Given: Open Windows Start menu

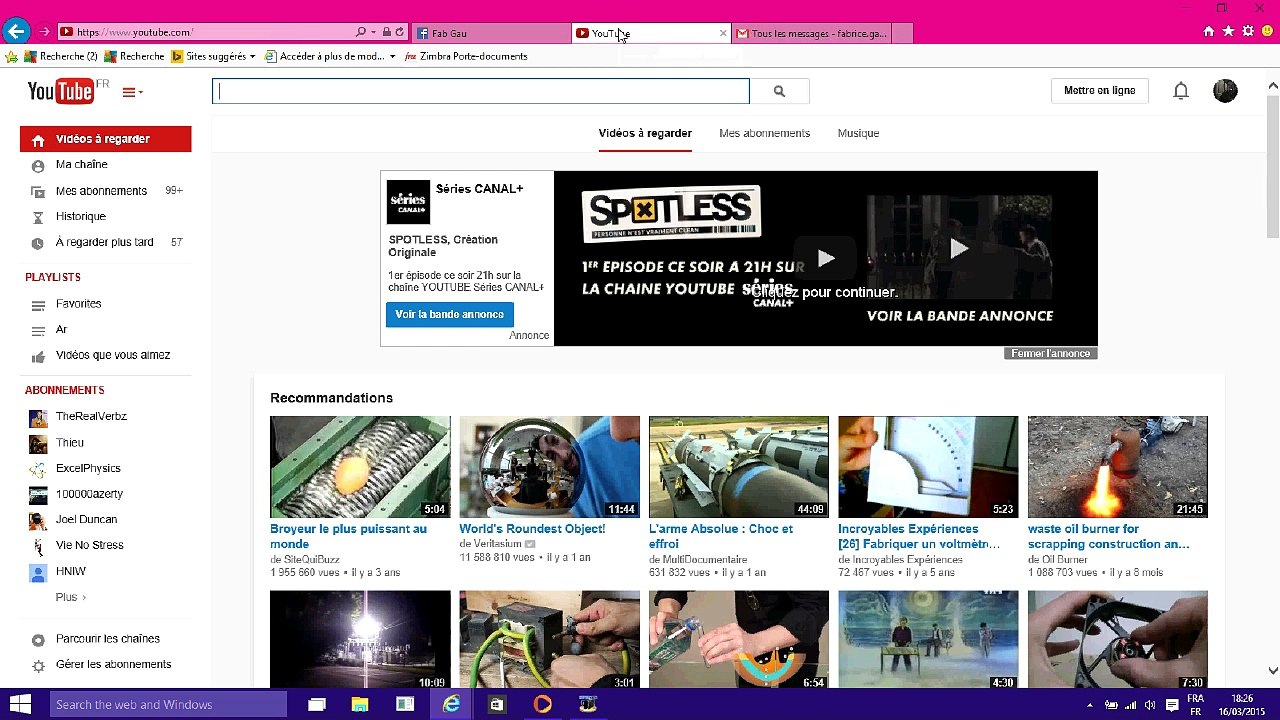Looking at the screenshot, I should tap(19, 704).
